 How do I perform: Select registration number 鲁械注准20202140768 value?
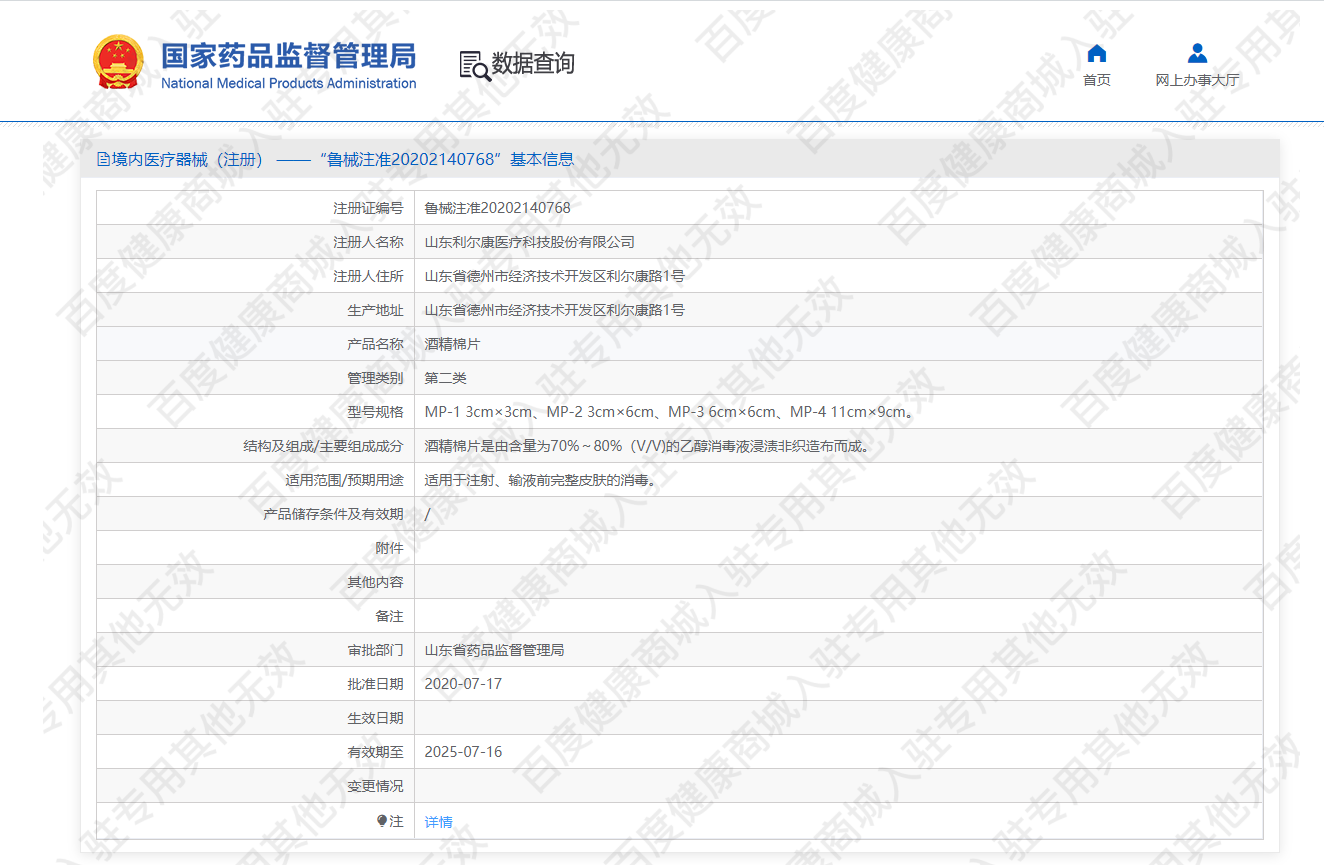(498, 208)
